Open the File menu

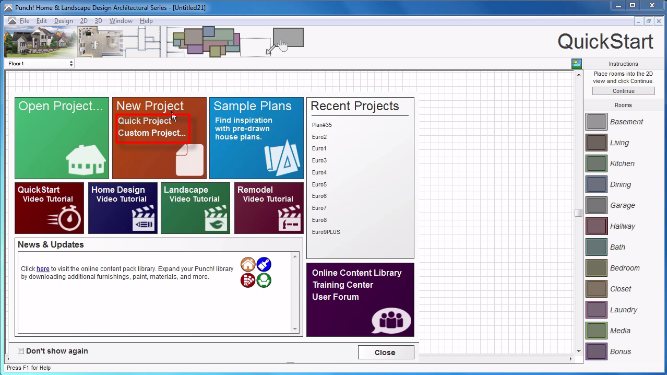24,20
